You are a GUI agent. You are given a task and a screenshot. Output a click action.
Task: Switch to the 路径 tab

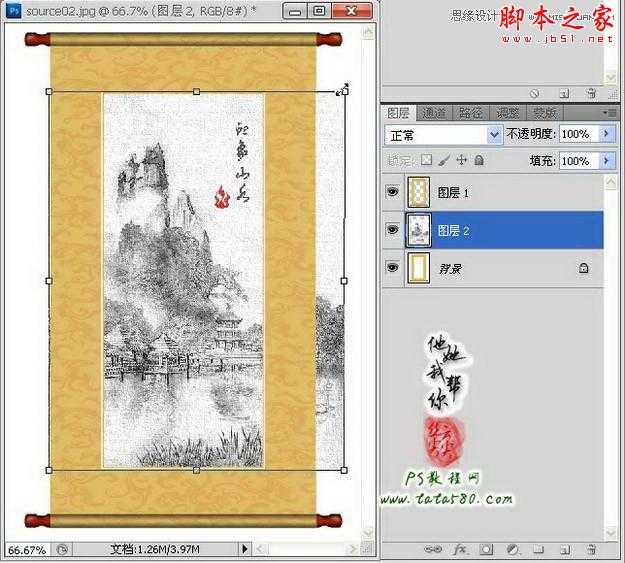click(471, 113)
